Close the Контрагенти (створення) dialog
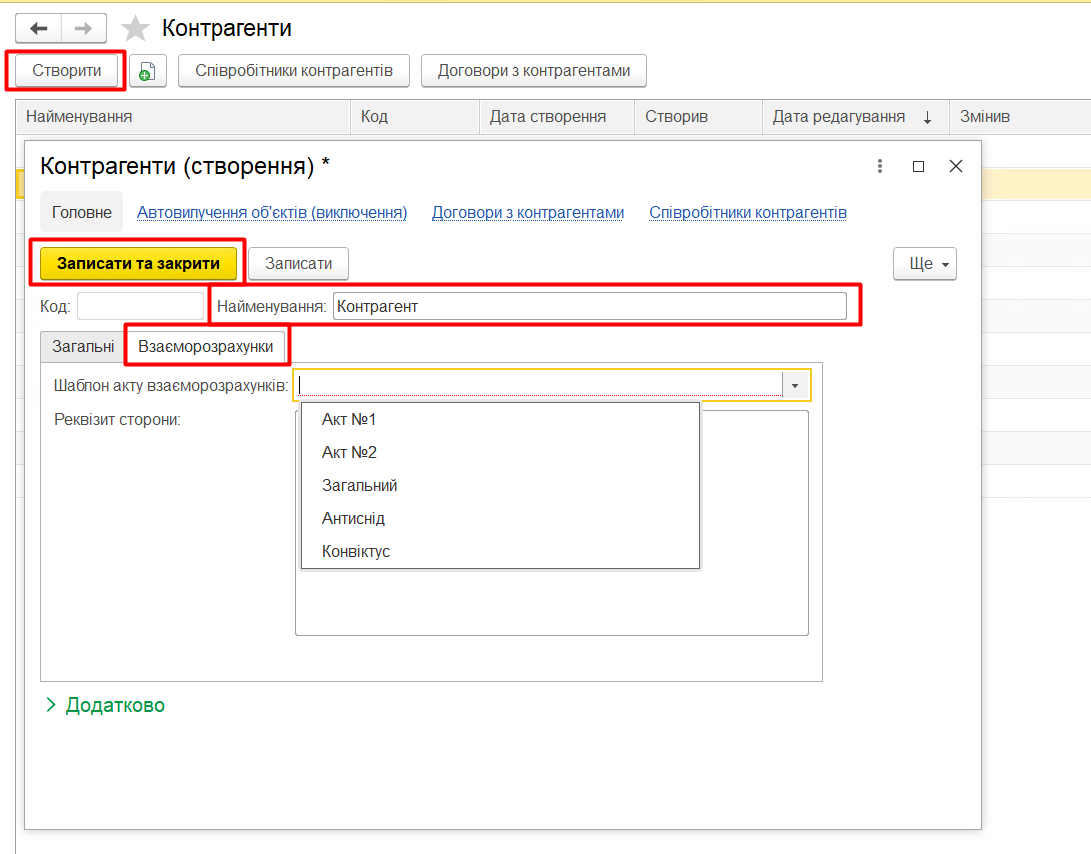 (956, 166)
